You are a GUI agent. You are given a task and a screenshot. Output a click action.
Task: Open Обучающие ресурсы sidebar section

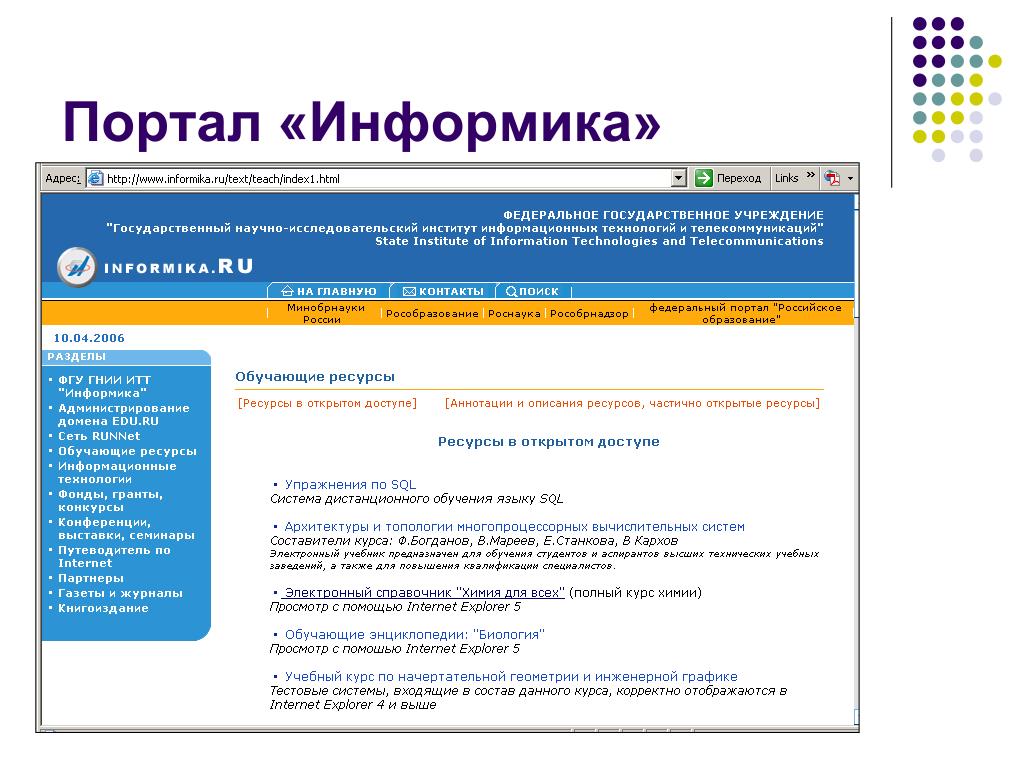(x=127, y=451)
